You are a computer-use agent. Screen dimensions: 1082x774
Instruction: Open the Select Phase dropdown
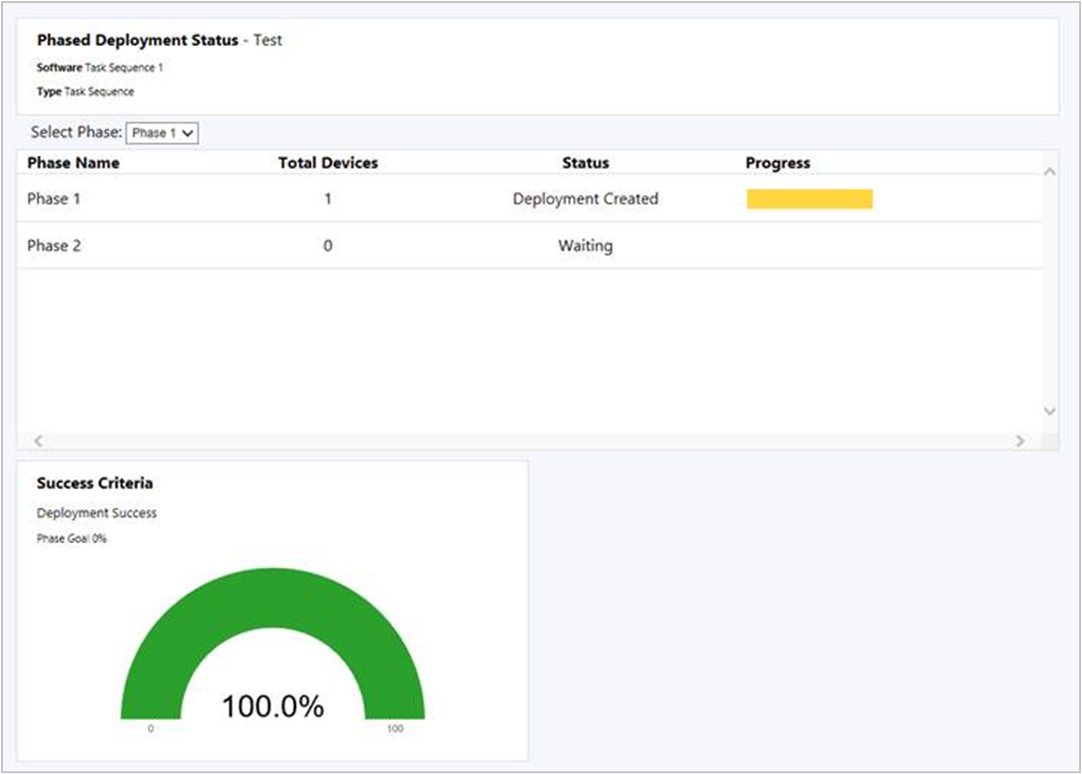point(162,132)
